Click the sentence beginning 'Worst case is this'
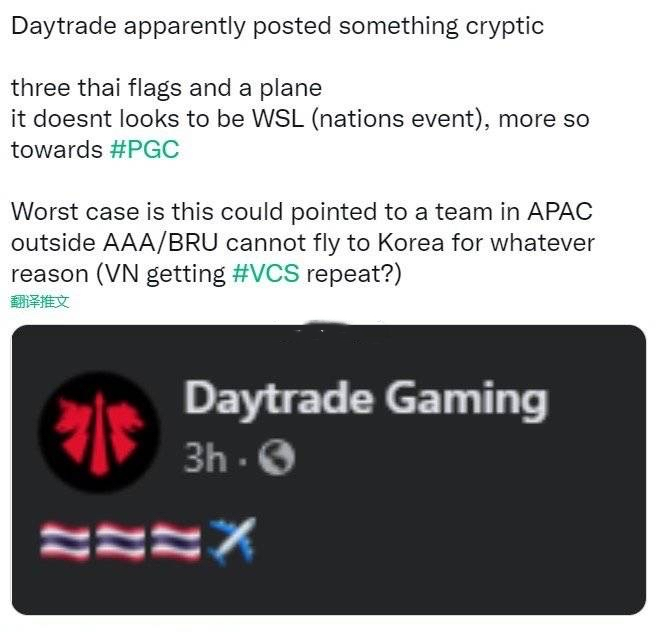Viewport: 663px width, 632px height. click(302, 243)
